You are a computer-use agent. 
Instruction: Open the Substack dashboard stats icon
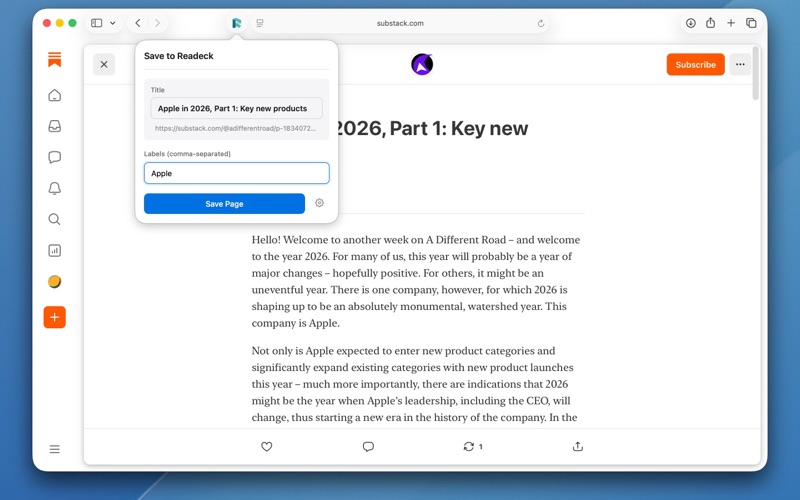[x=55, y=251]
